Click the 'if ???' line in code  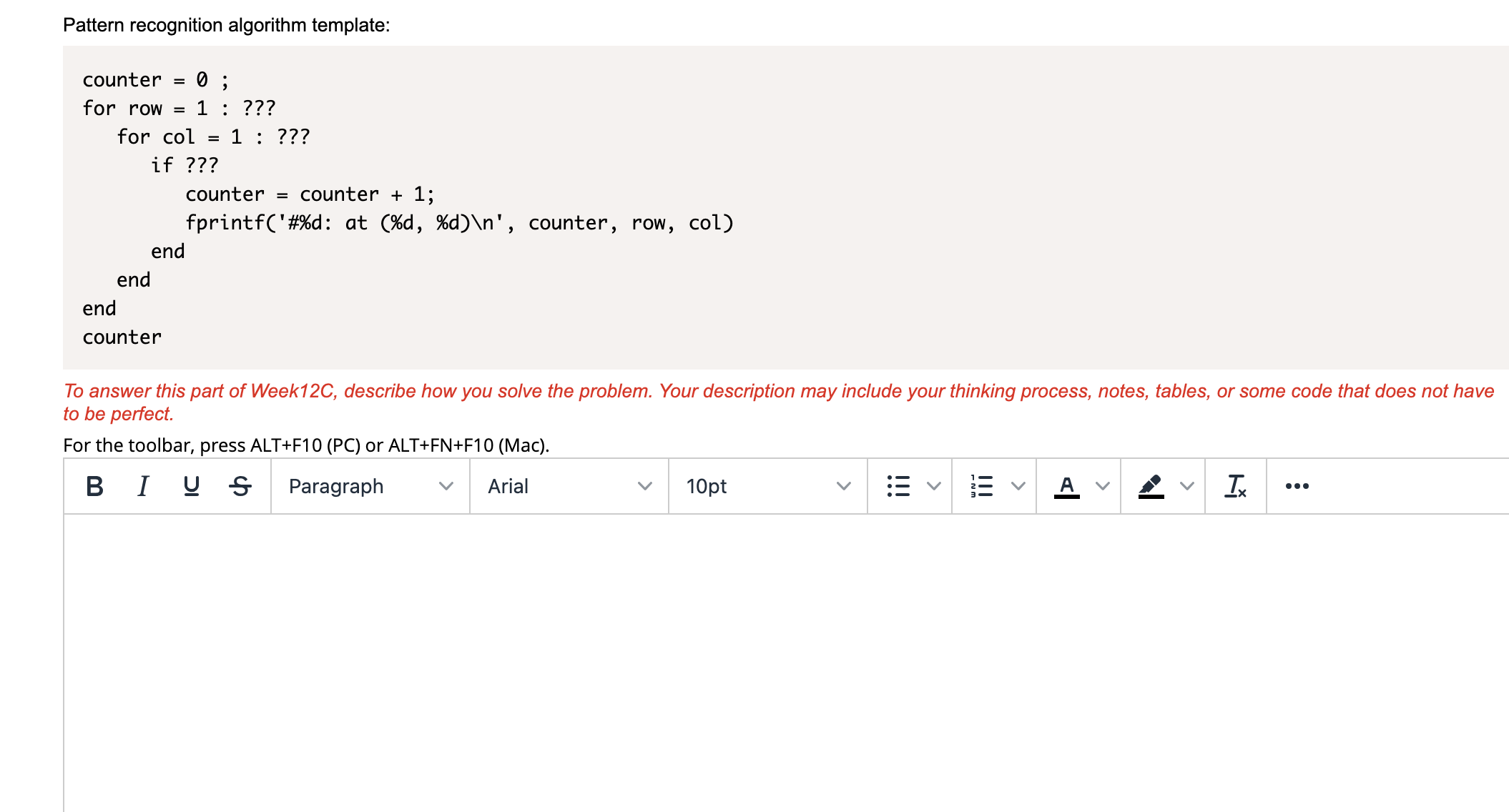point(185,165)
